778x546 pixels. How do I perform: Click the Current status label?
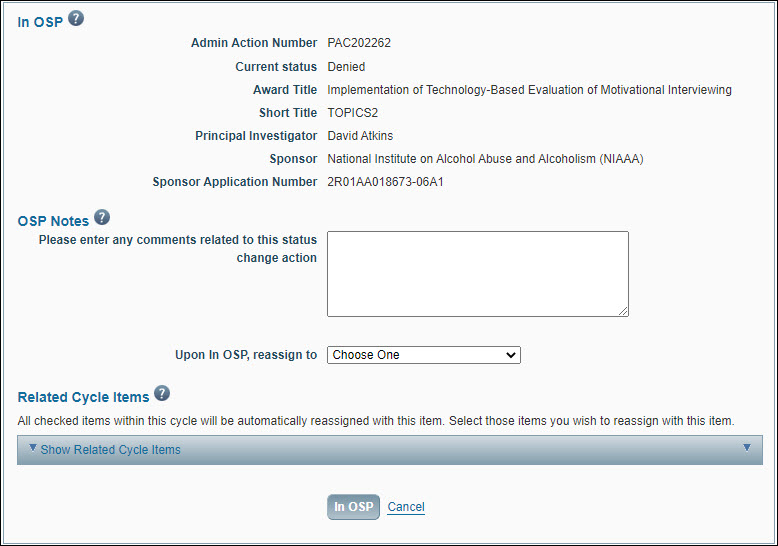(x=276, y=67)
